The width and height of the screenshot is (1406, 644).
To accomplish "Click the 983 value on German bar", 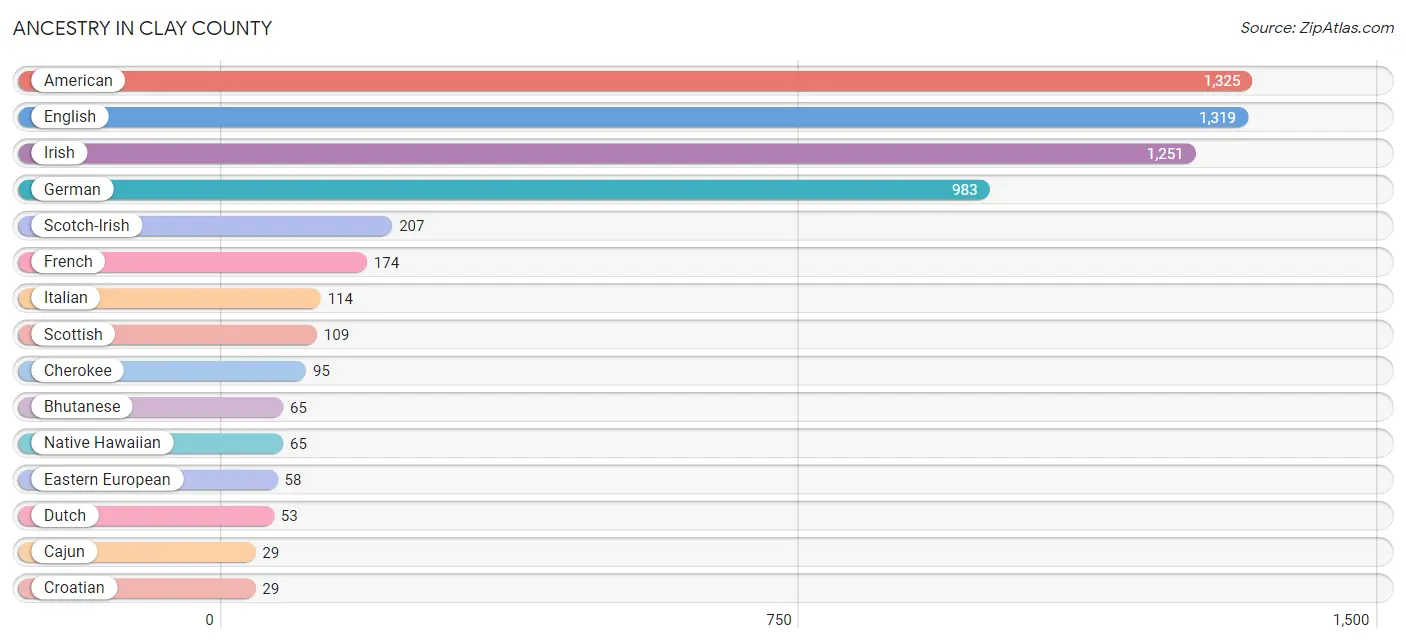I will click(965, 190).
